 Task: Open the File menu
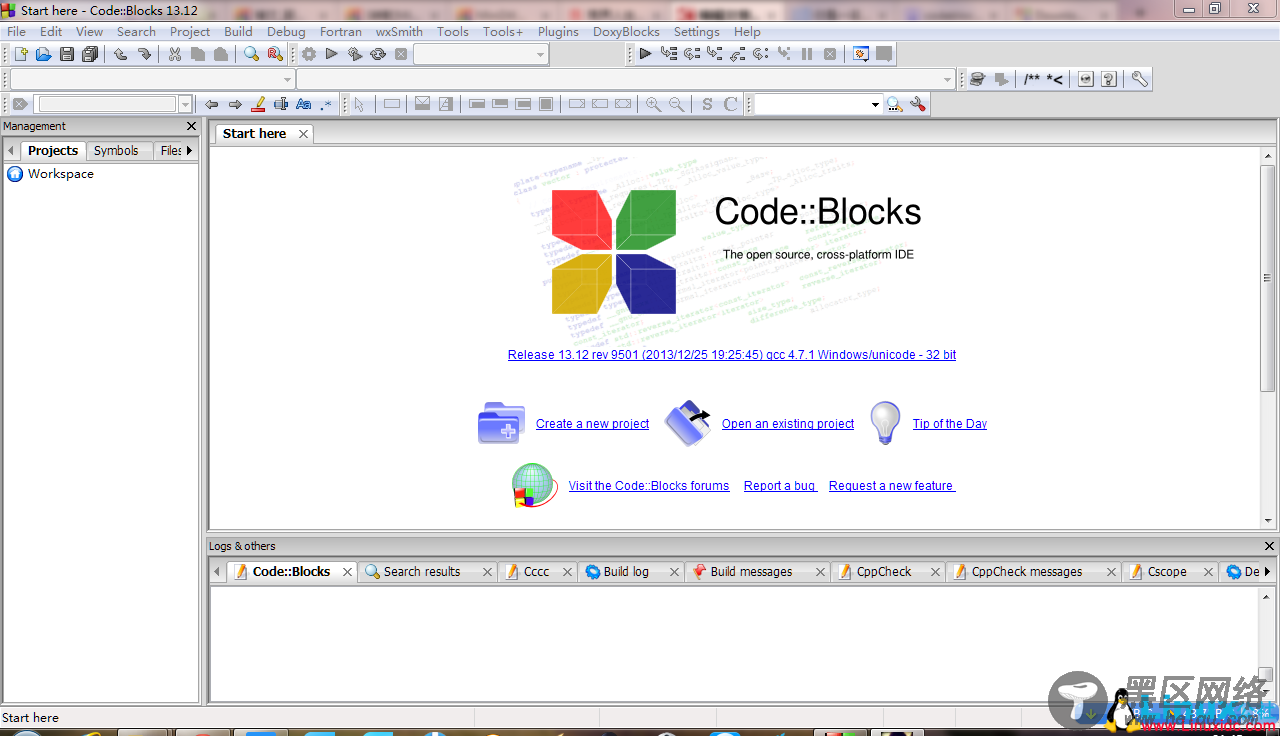(x=16, y=31)
